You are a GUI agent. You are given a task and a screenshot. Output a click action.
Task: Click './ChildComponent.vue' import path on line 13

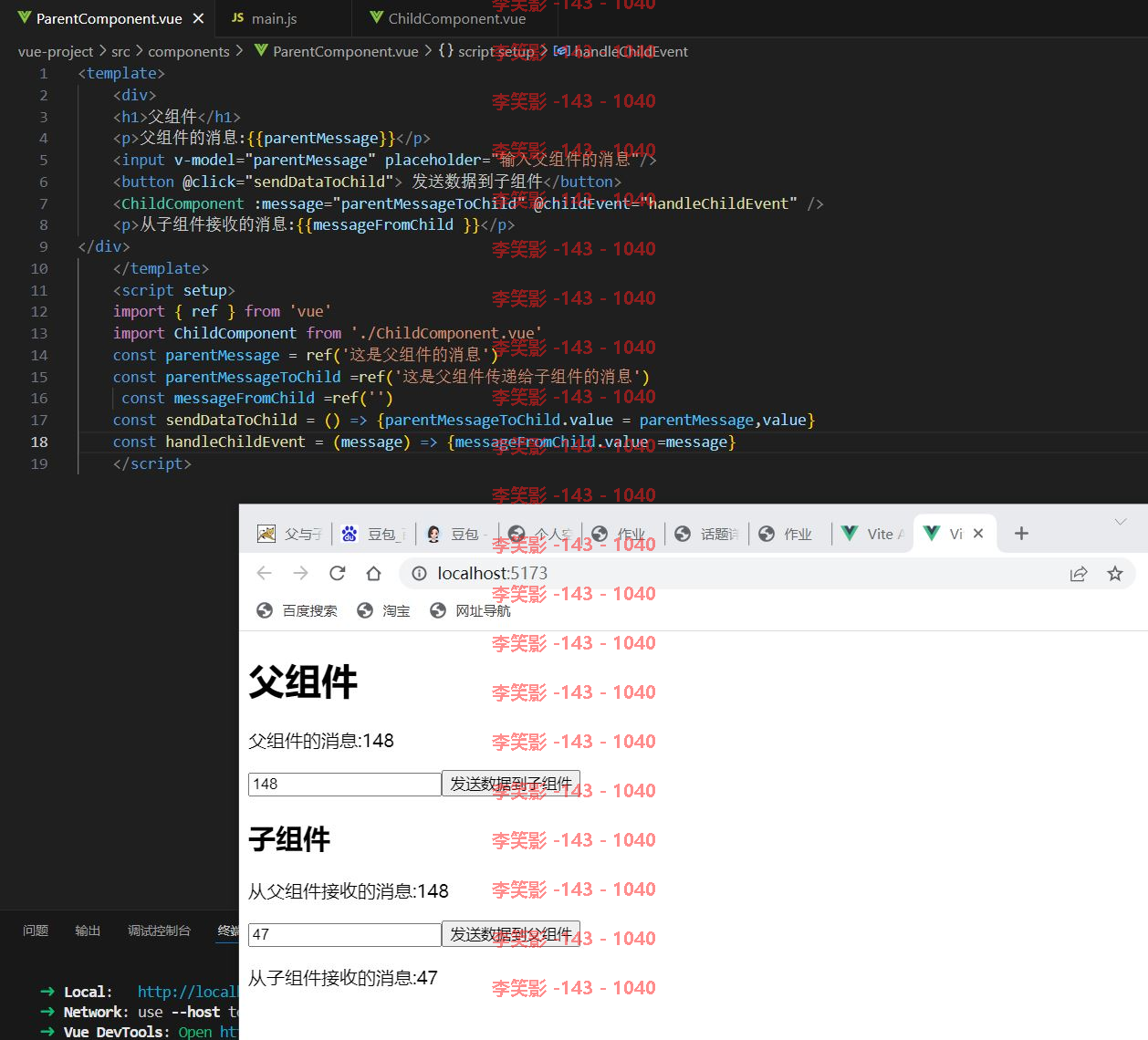446,333
